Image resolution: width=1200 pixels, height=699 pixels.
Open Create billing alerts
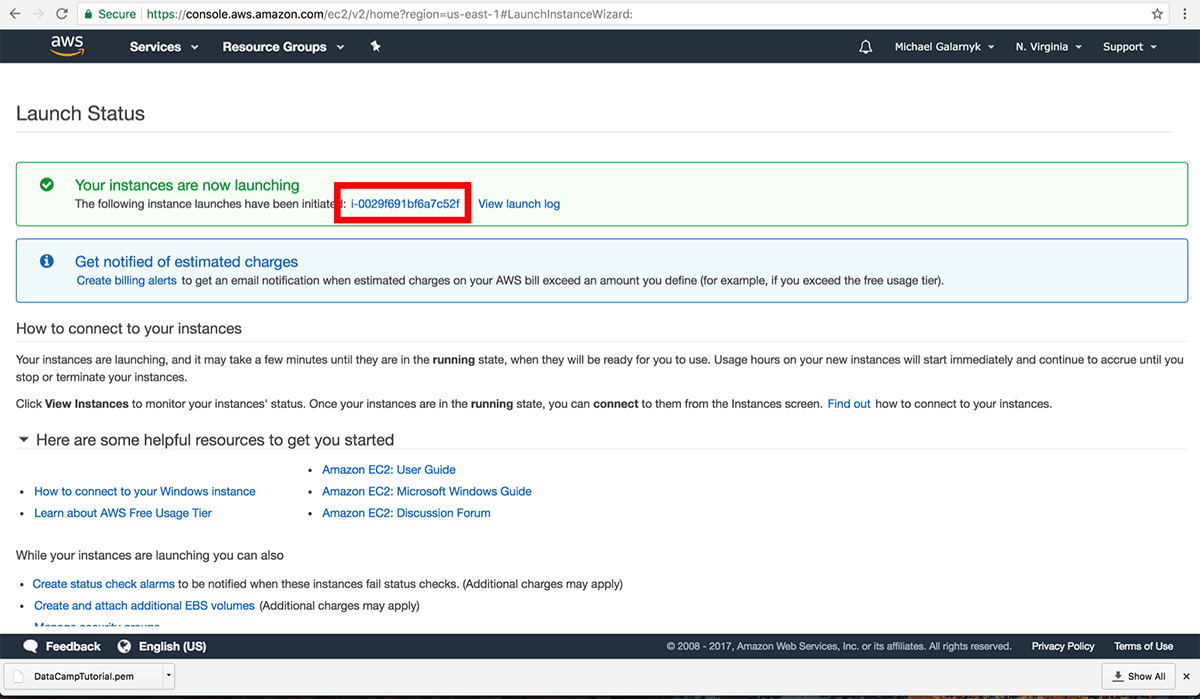126,280
